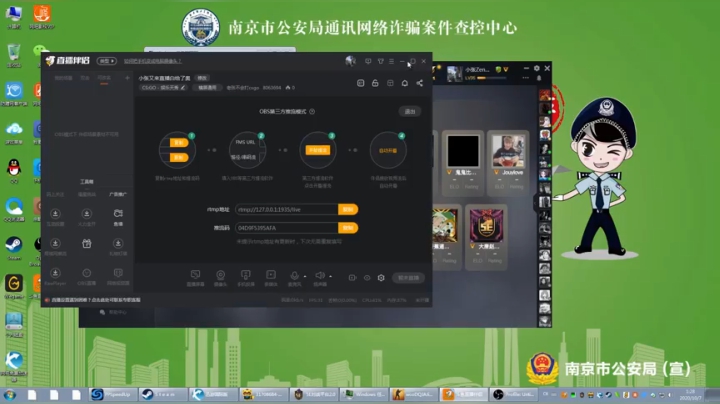This screenshot has width=720, height=404.
Task: Click the unlock icon in stream header
Action: pyautogui.click(x=375, y=83)
